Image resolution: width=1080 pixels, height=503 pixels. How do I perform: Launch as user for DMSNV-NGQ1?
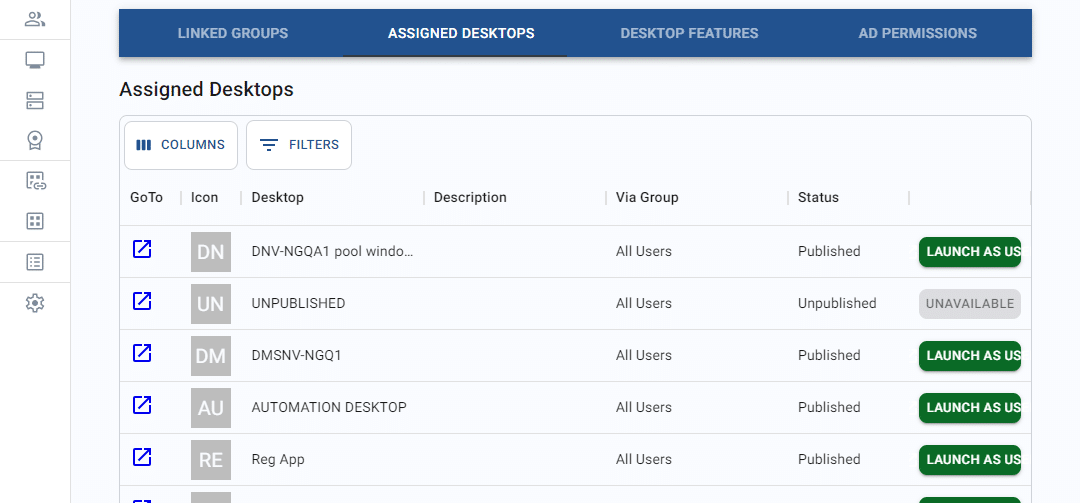970,356
